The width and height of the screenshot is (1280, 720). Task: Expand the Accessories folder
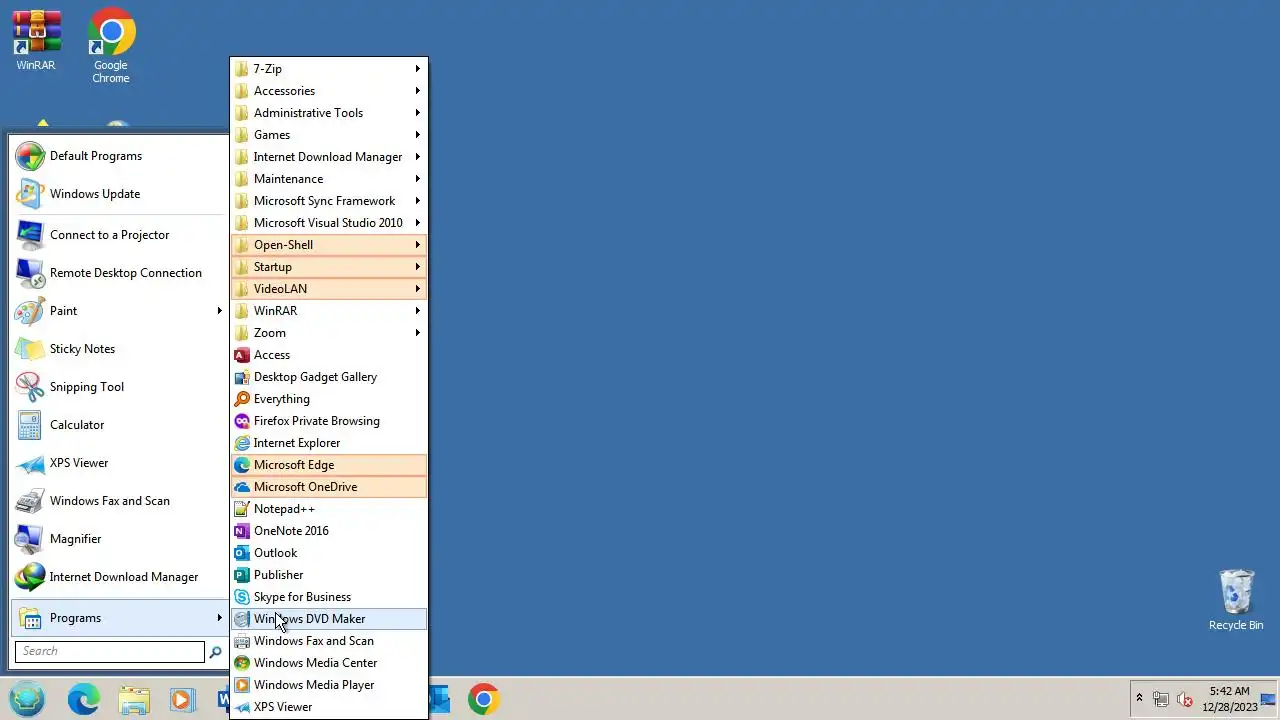329,91
